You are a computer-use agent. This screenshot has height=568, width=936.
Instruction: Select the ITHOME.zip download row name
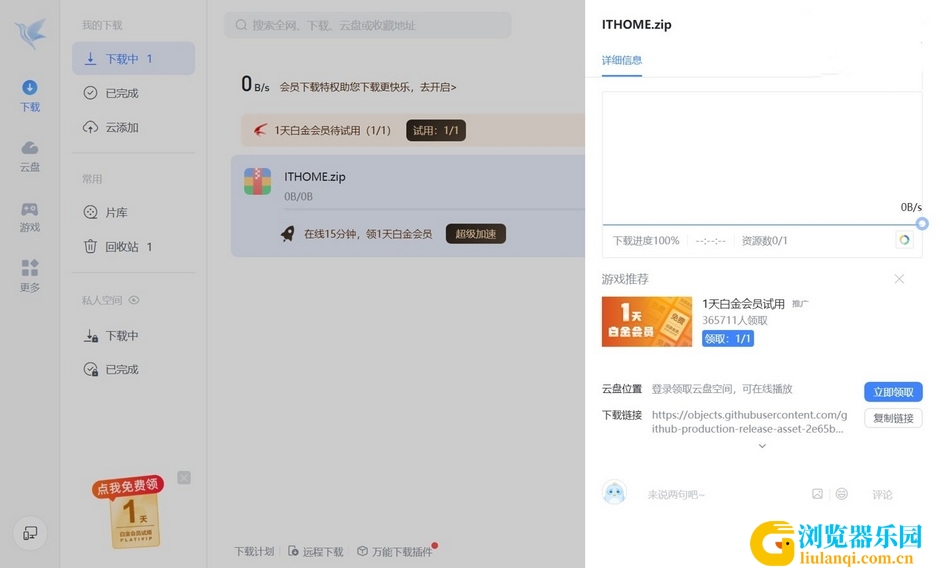coord(315,177)
